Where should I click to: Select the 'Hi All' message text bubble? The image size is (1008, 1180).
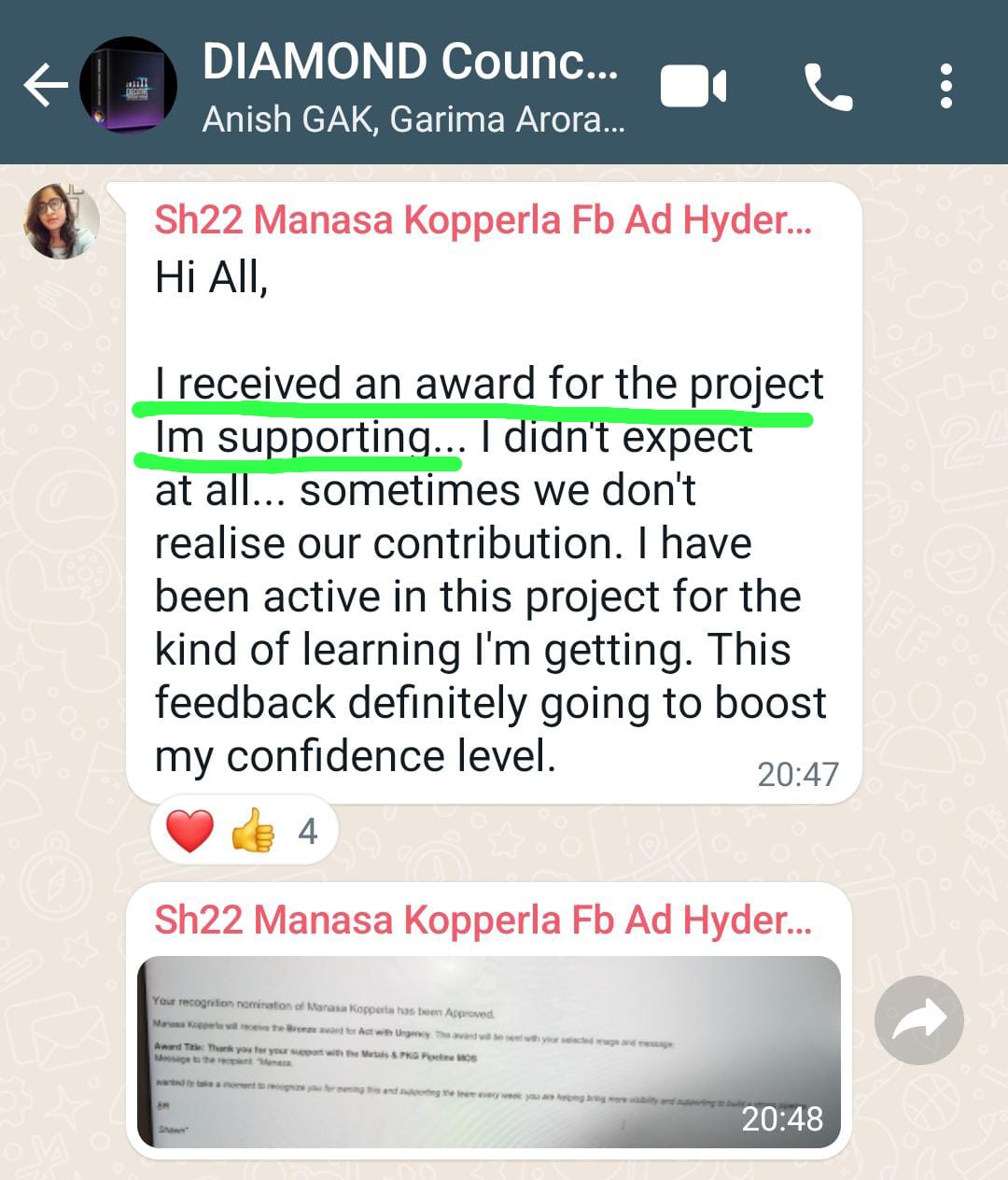[x=493, y=493]
